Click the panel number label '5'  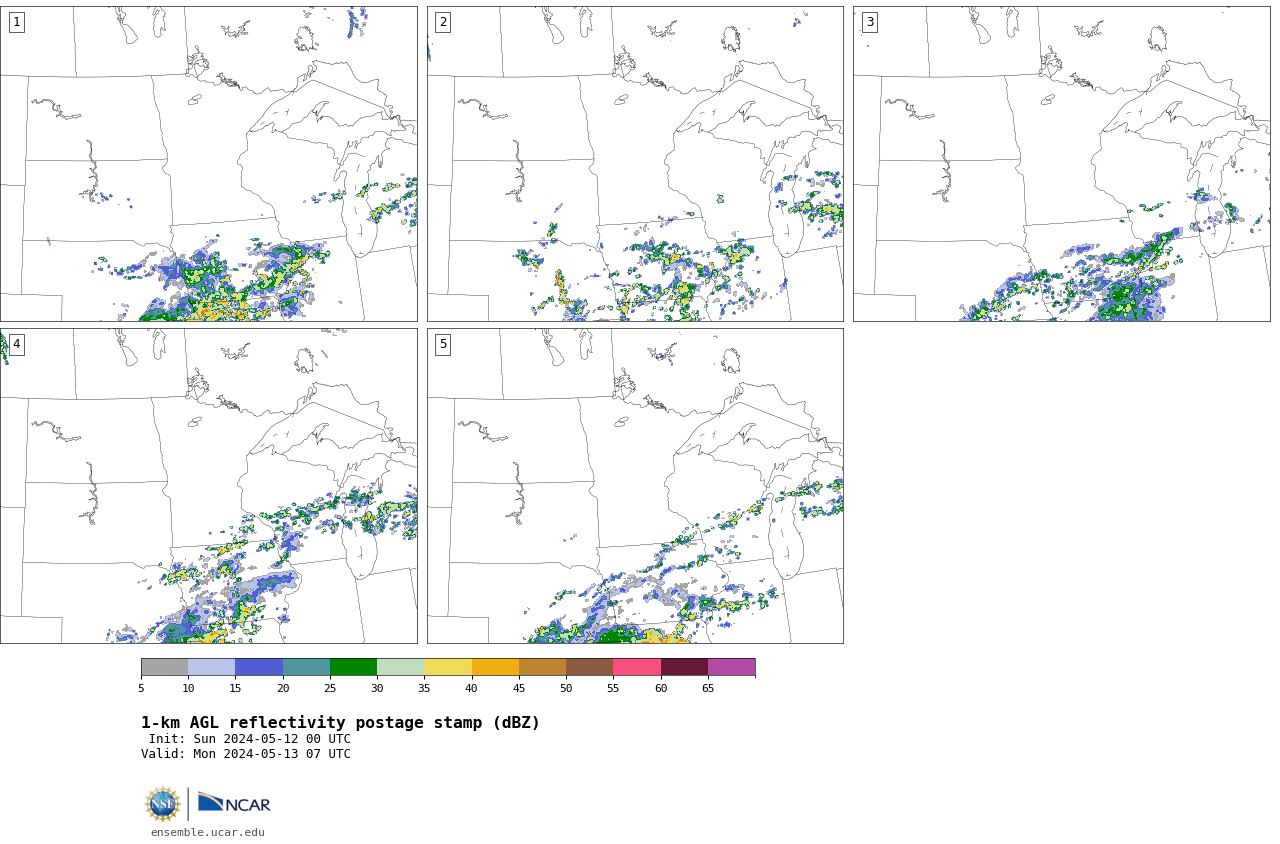pyautogui.click(x=443, y=344)
